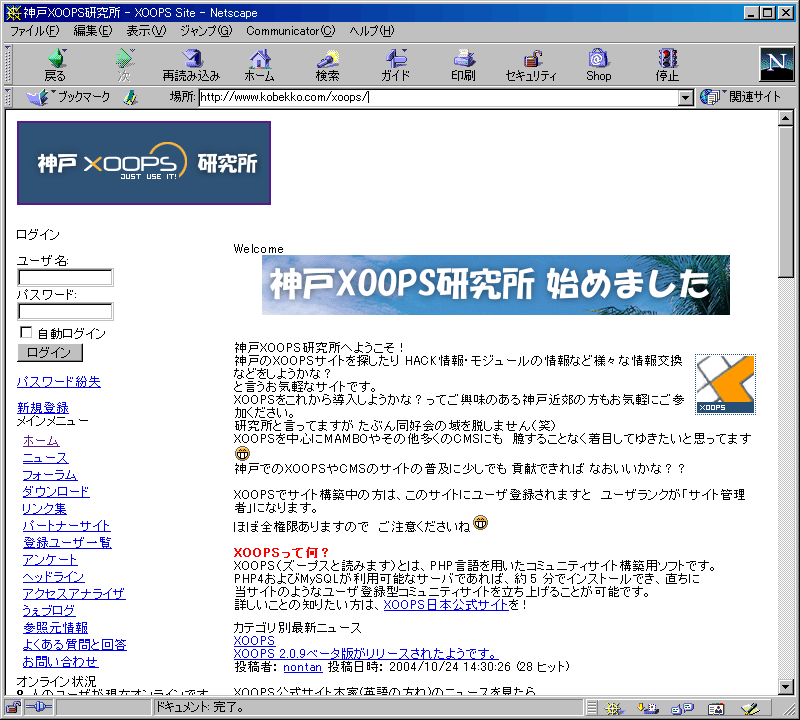This screenshot has height=720, width=800.
Task: Open Composer from component bar
Action: pos(750,708)
